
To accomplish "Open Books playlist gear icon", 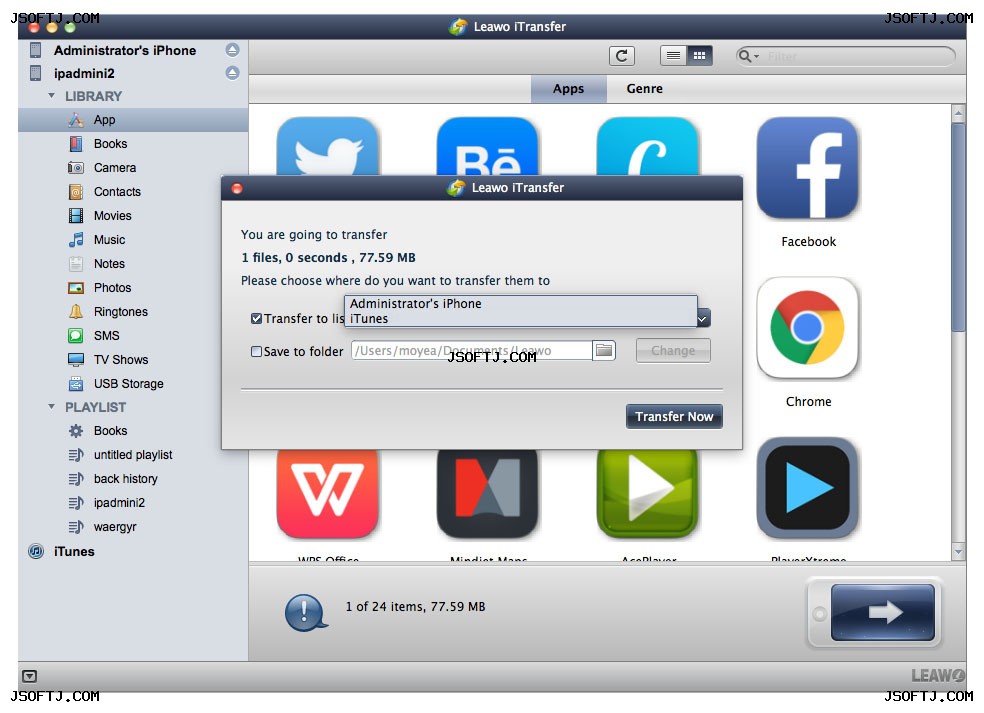I will [x=76, y=431].
